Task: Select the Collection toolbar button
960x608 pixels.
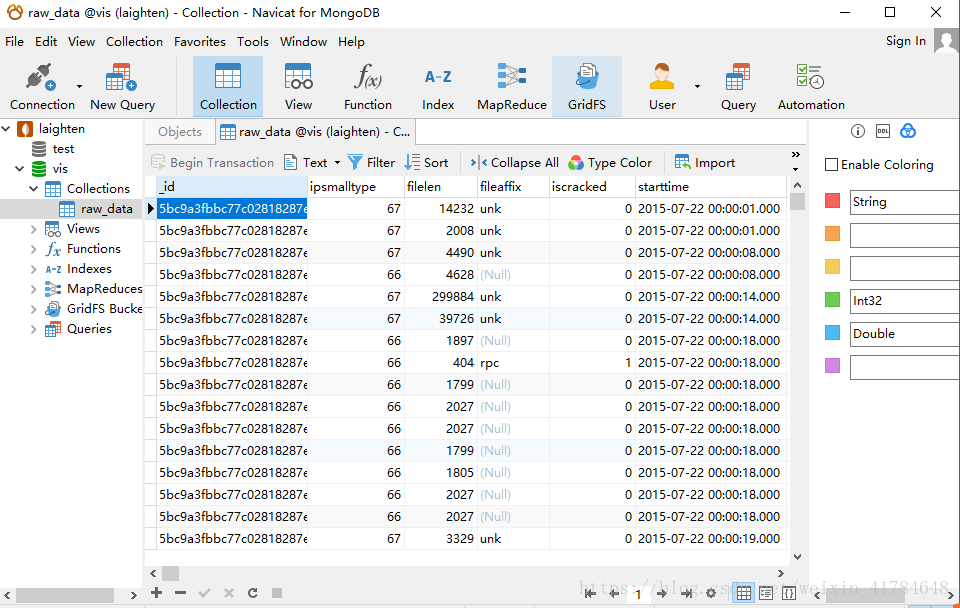Action: tap(228, 87)
